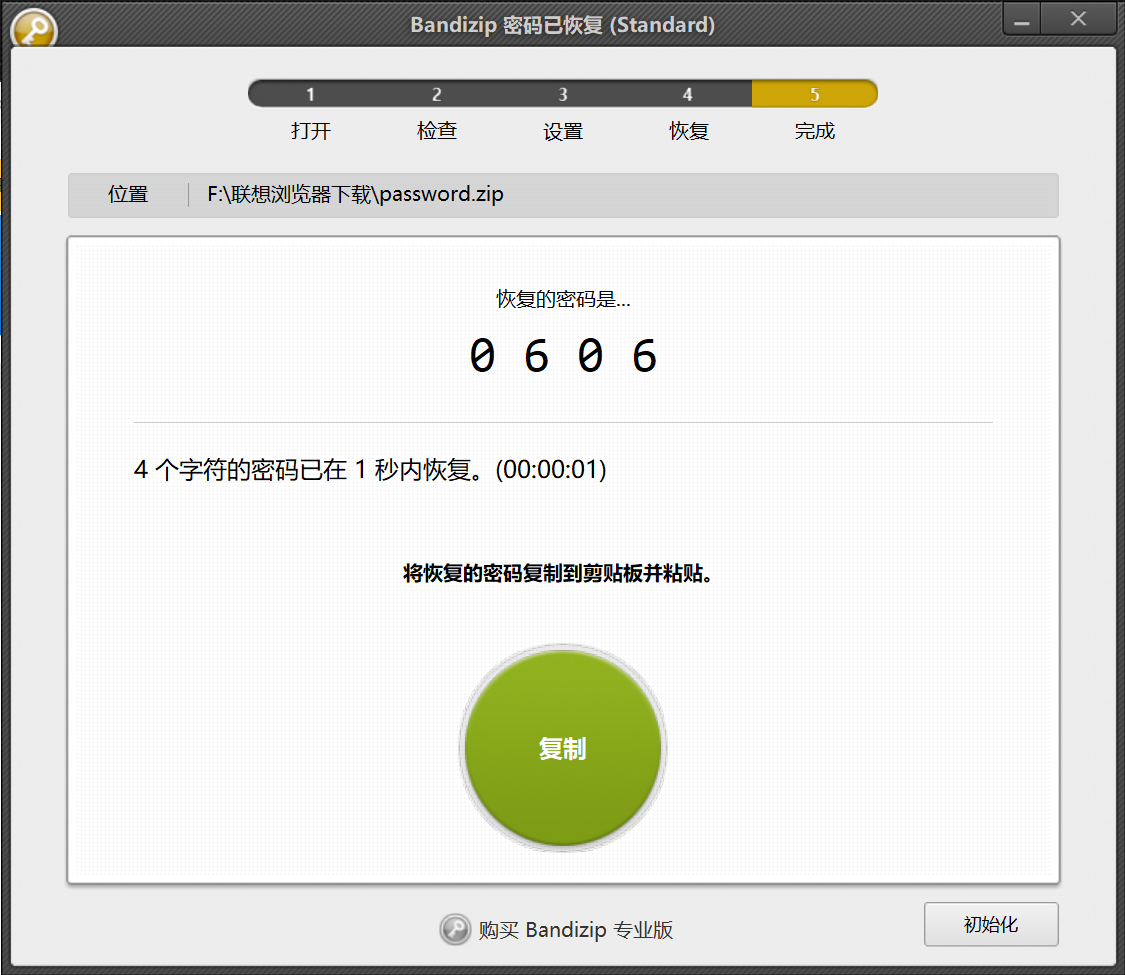Click the window title Bandizip 密码已恢复 (Standard)
The width and height of the screenshot is (1125, 975).
[x=562, y=25]
